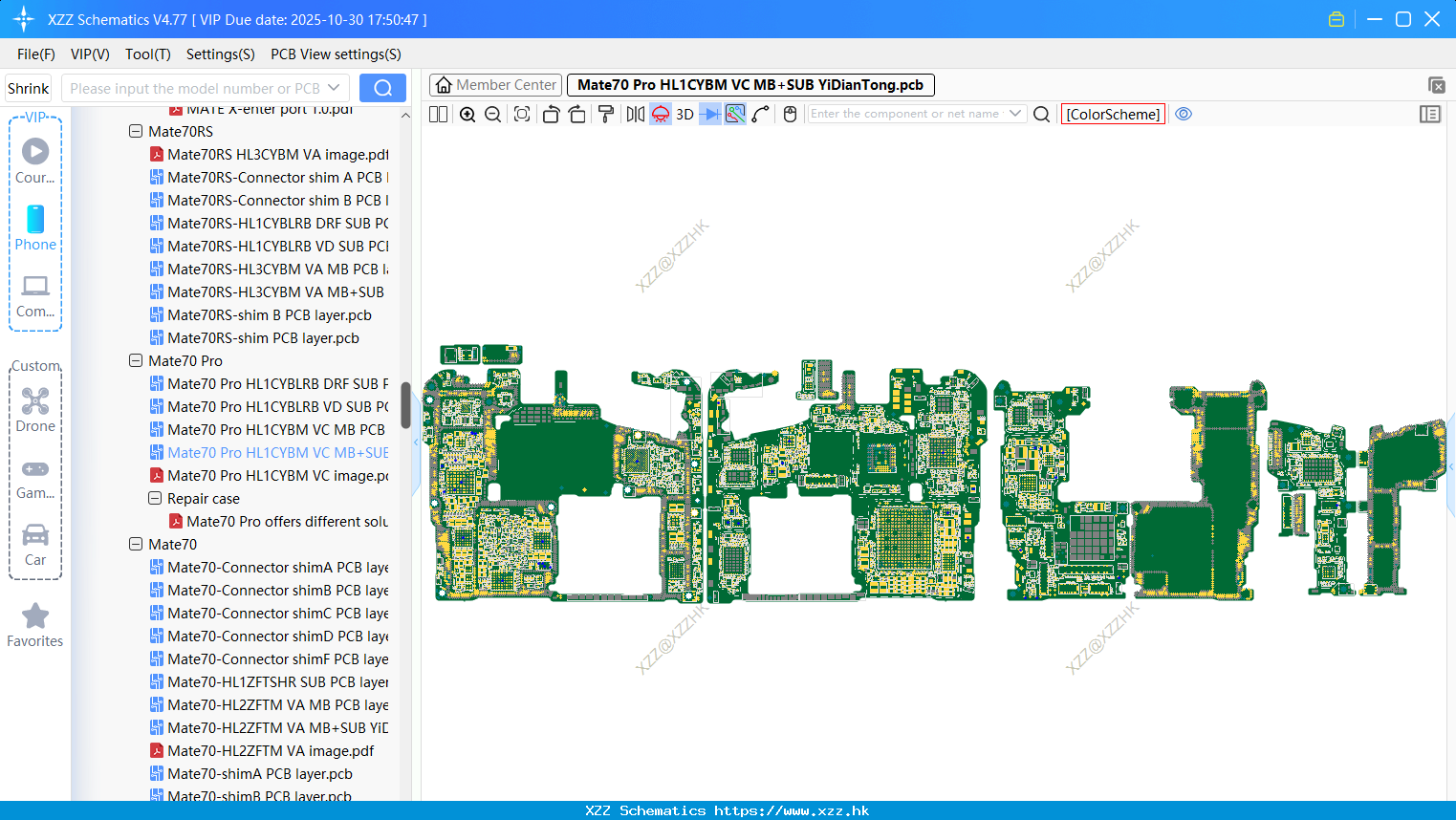Select the Mate70 Pro HL1CYBM PCB tab

pyautogui.click(x=750, y=85)
